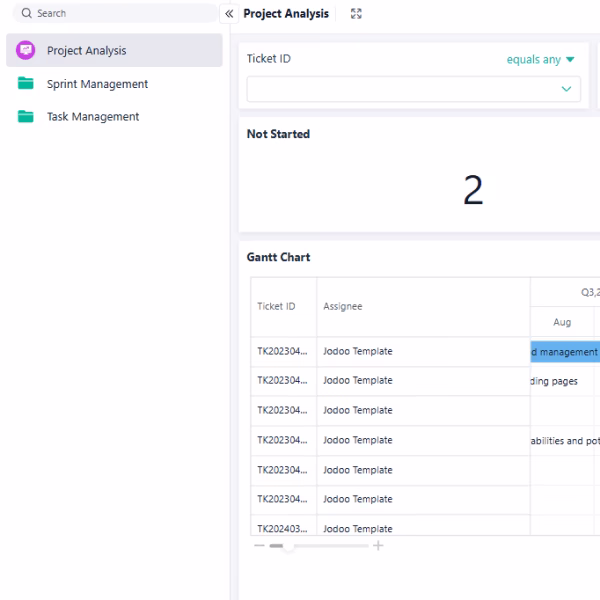The height and width of the screenshot is (600, 600).
Task: Click the Project Analysis purple dashboard icon
Action: 26,51
